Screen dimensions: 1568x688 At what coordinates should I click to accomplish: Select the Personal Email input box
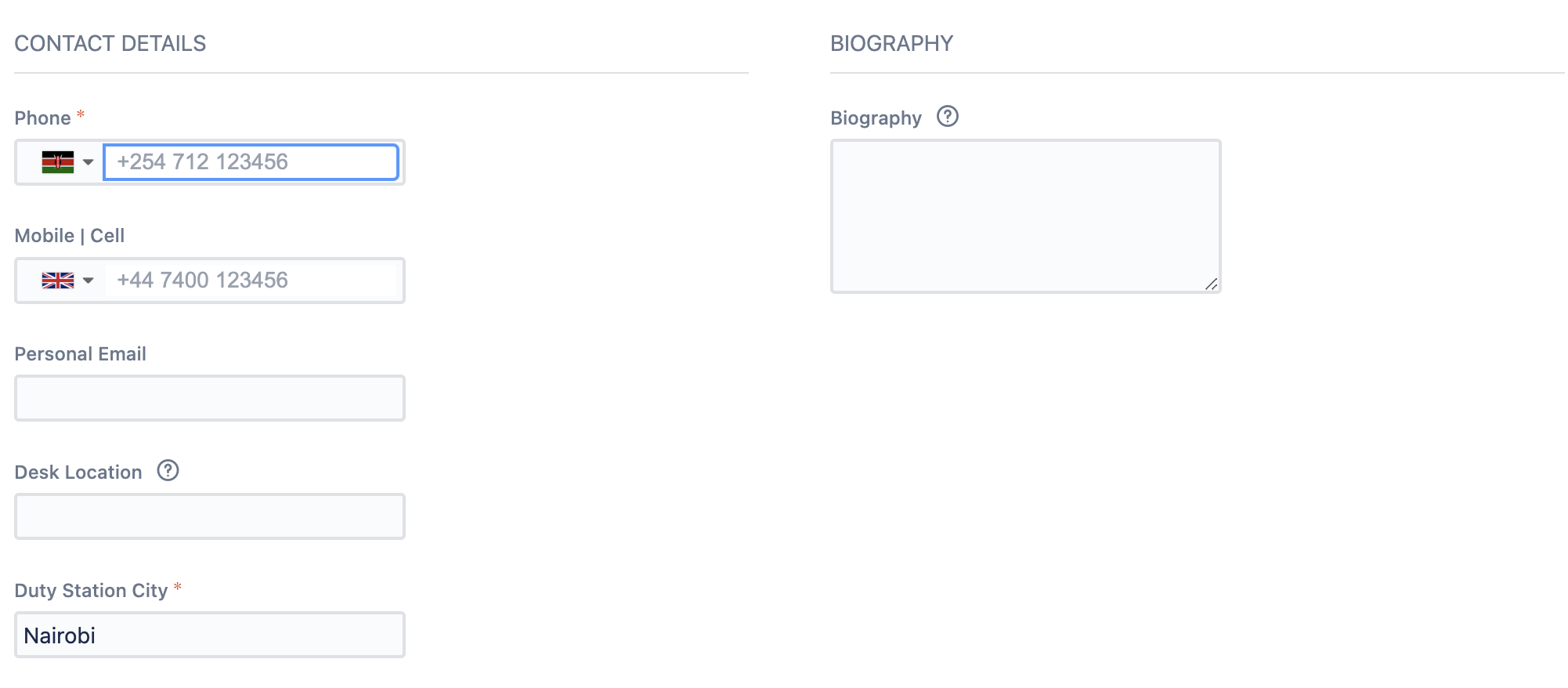tap(210, 398)
